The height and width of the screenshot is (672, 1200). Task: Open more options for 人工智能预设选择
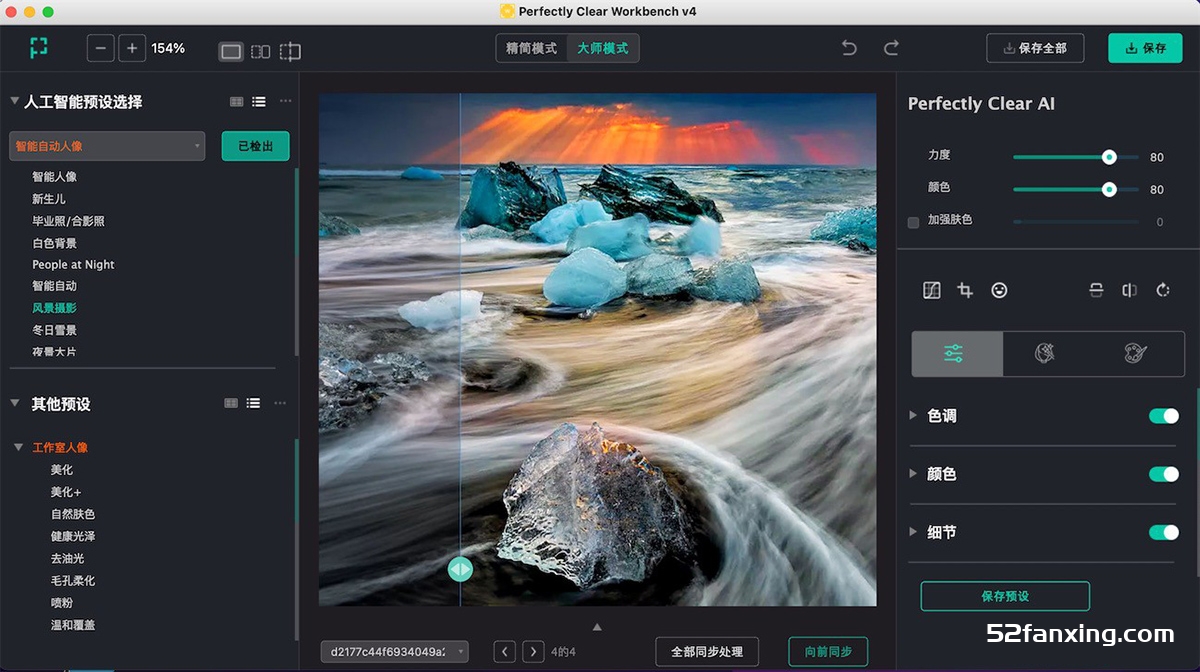(x=286, y=101)
